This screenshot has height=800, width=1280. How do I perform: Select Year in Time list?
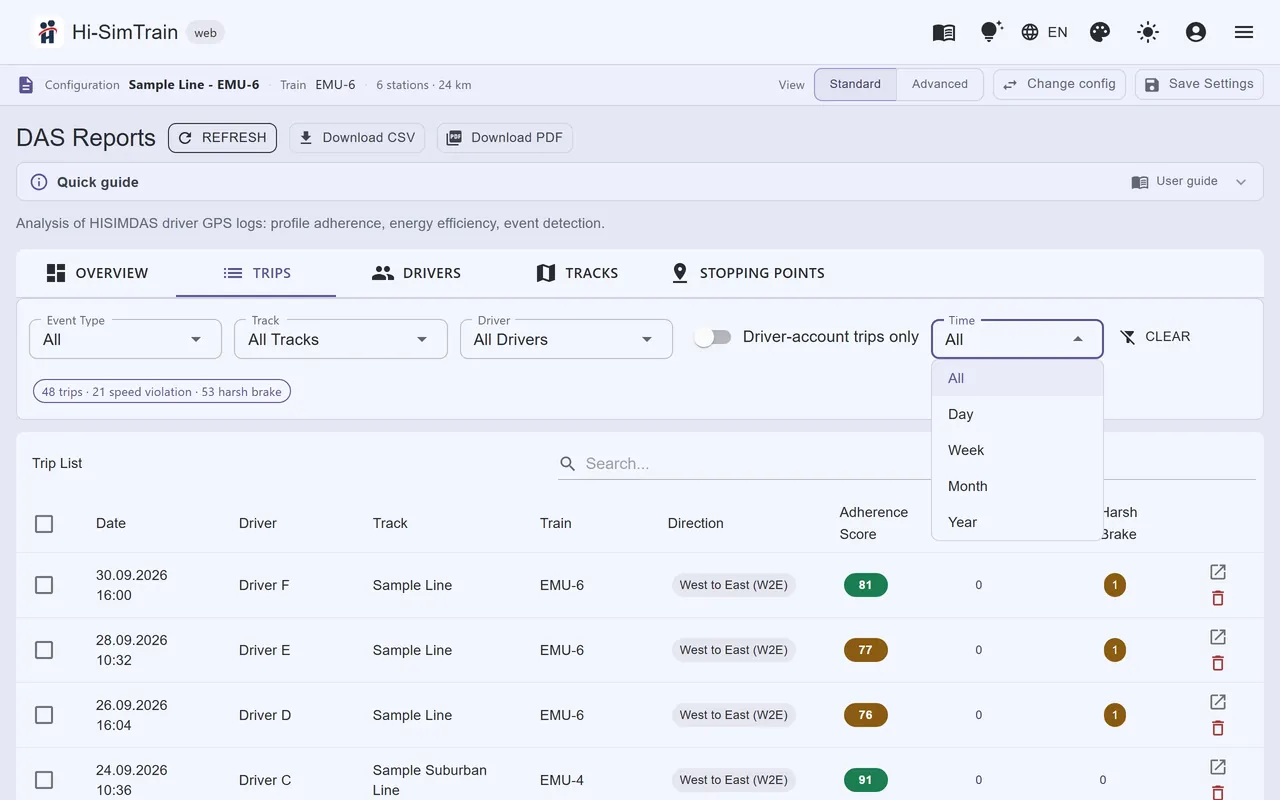pos(1017,522)
